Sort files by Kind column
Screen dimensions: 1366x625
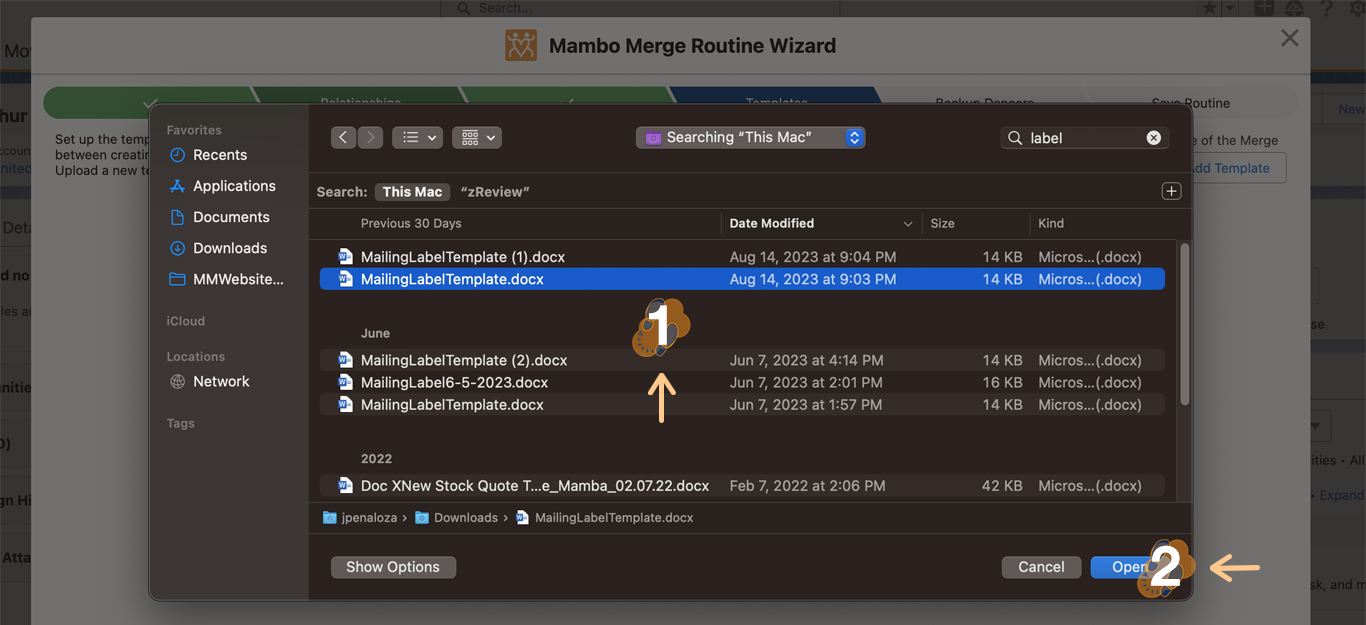coord(1051,223)
